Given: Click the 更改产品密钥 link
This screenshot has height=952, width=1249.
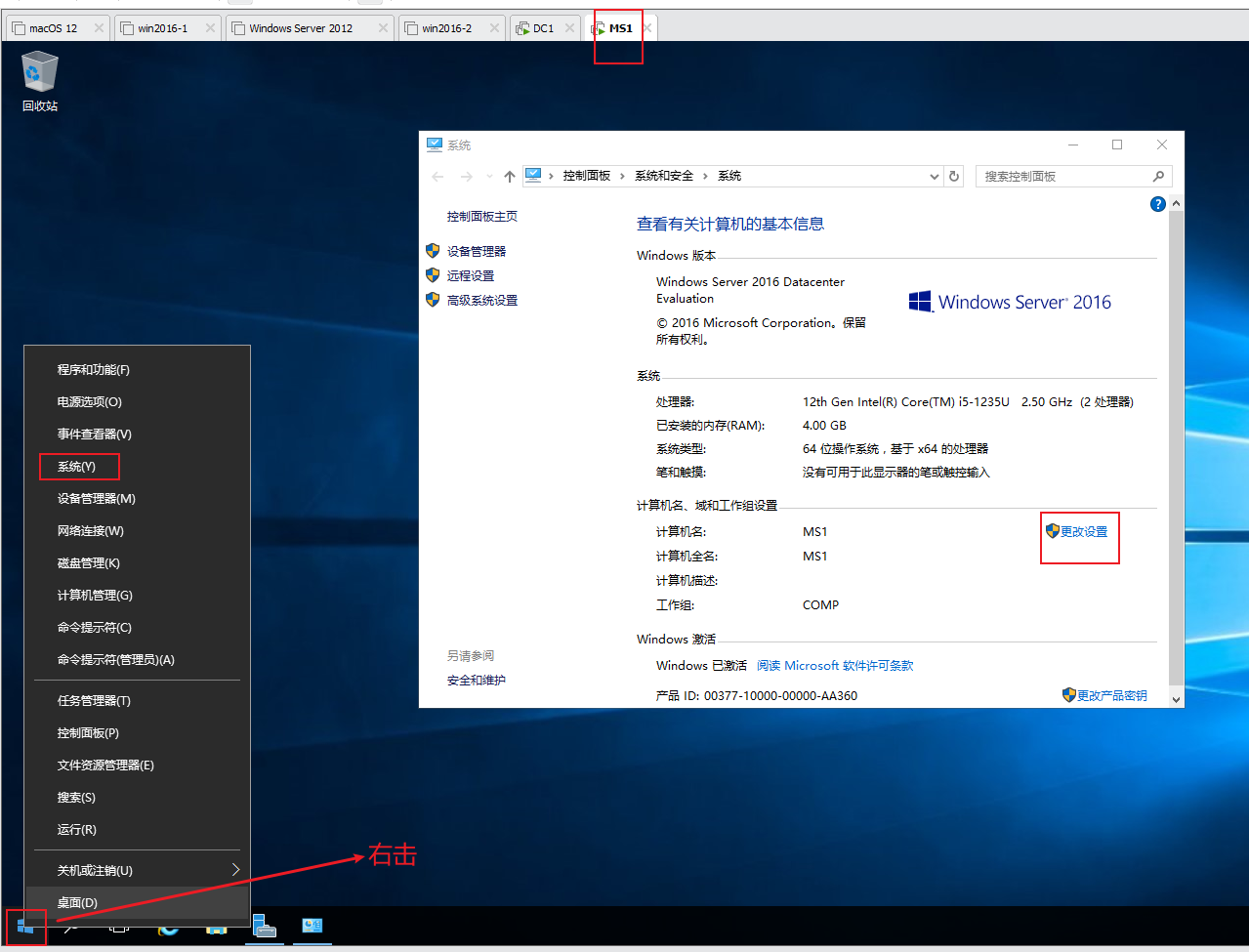Looking at the screenshot, I should [x=1112, y=695].
